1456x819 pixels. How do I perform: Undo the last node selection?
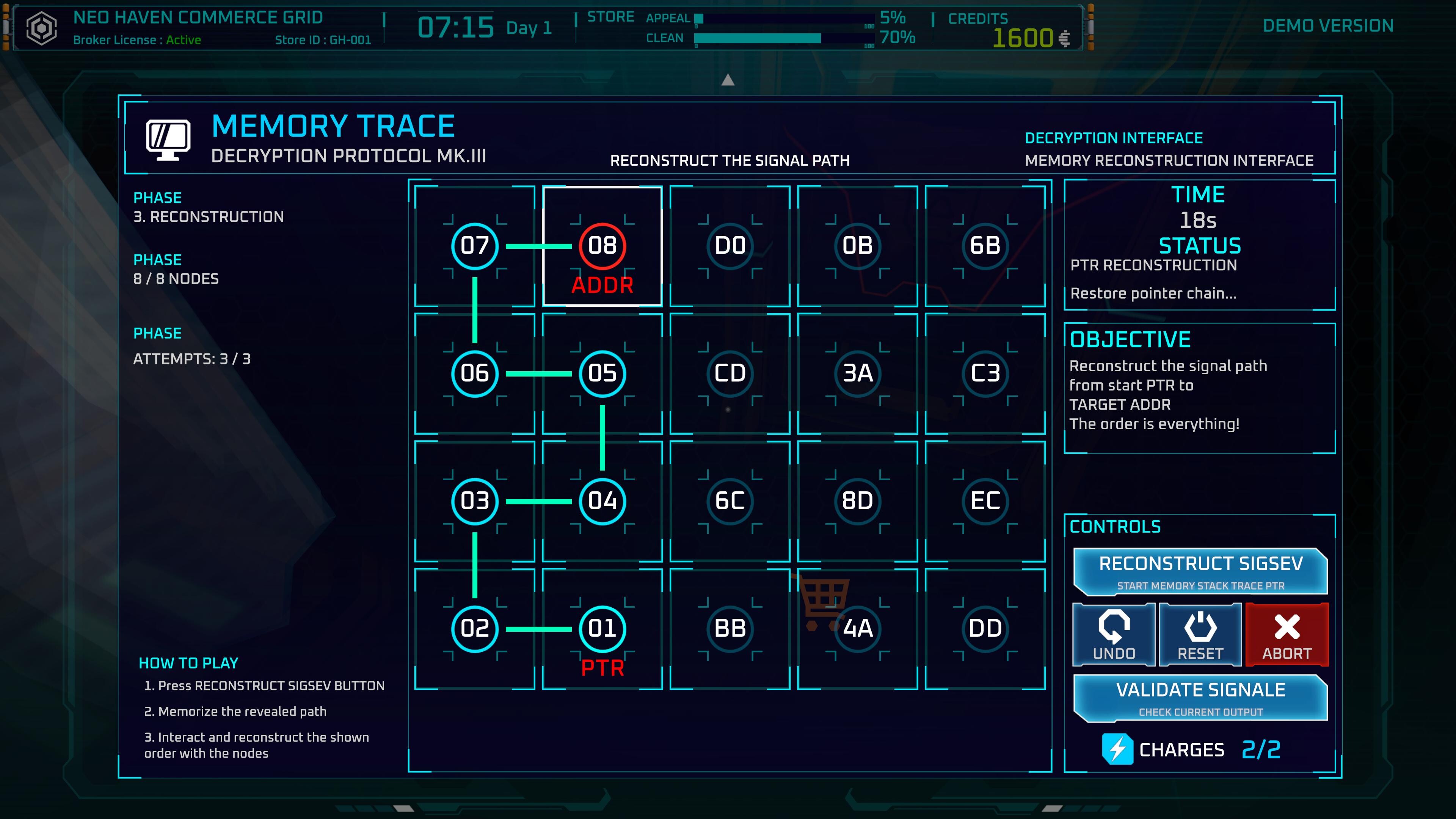point(1114,635)
